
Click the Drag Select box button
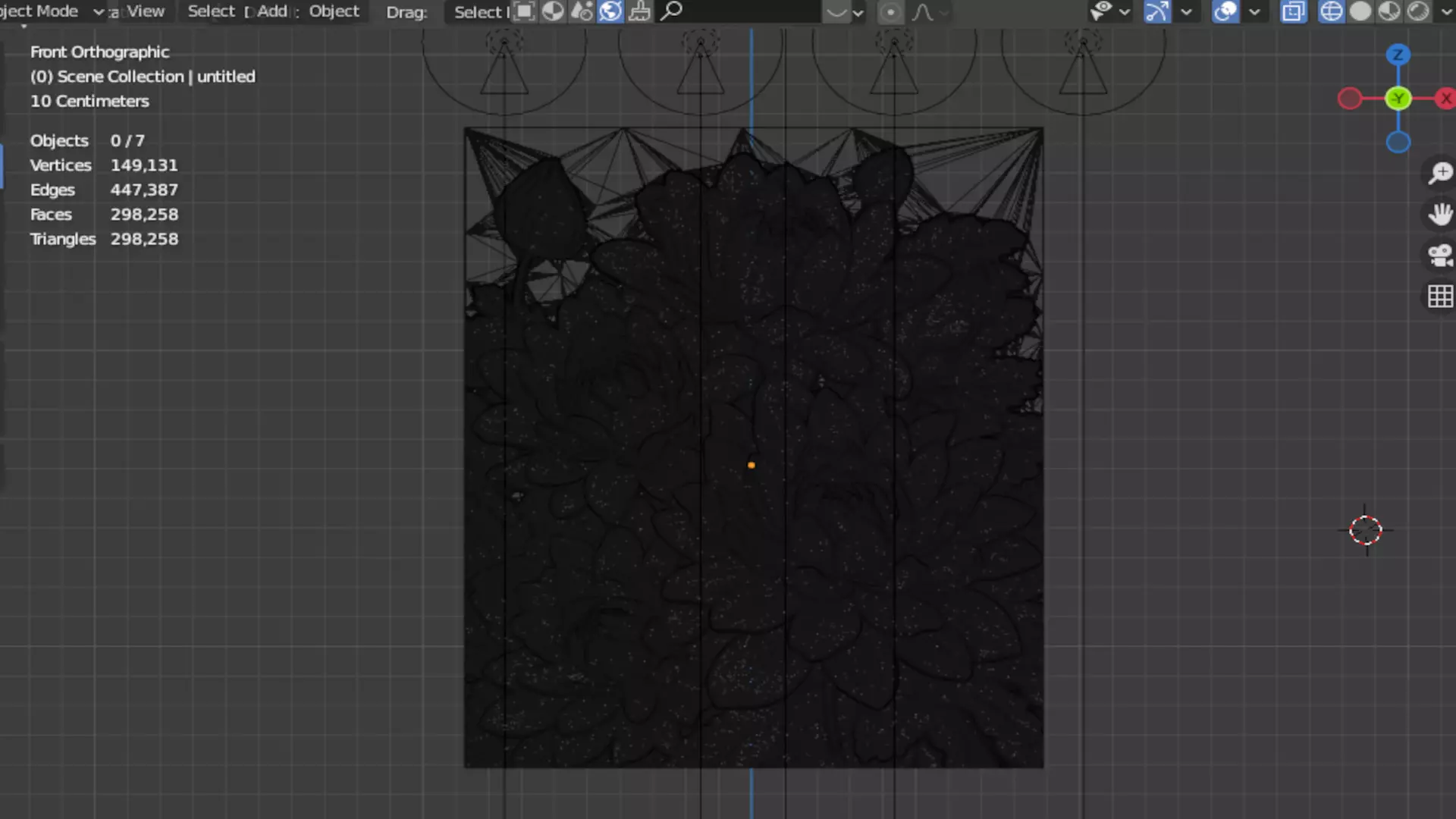[x=479, y=11]
